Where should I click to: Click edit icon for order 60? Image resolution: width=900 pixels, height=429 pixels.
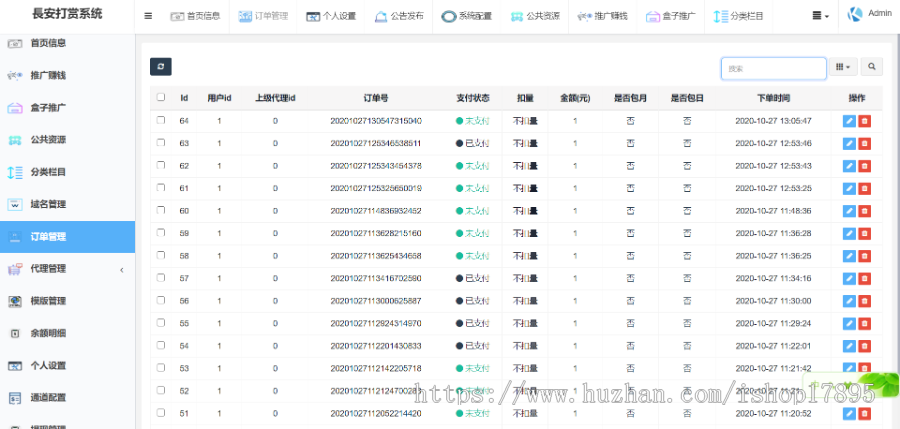pos(849,211)
